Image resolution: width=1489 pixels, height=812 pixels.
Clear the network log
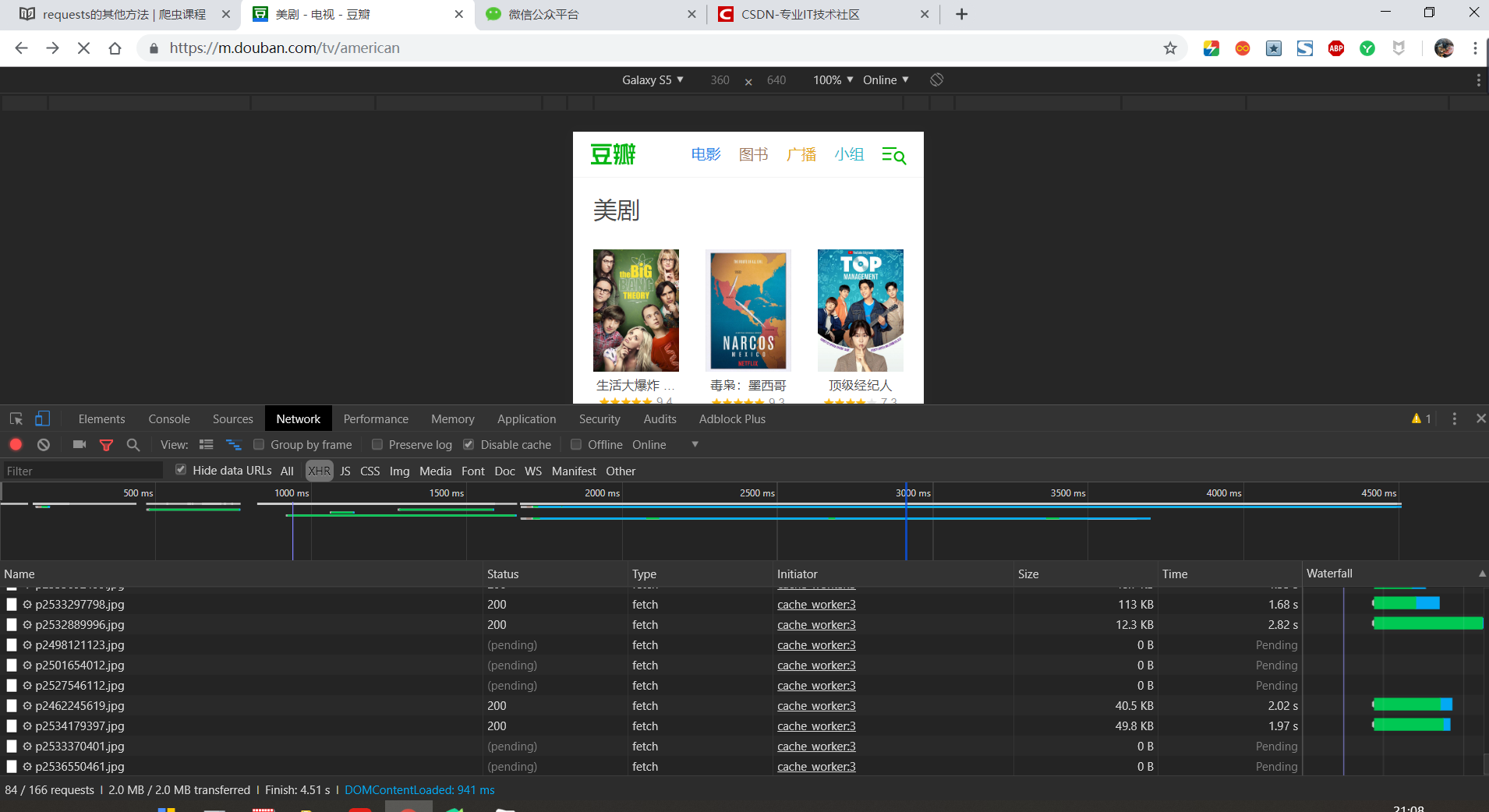(x=44, y=444)
